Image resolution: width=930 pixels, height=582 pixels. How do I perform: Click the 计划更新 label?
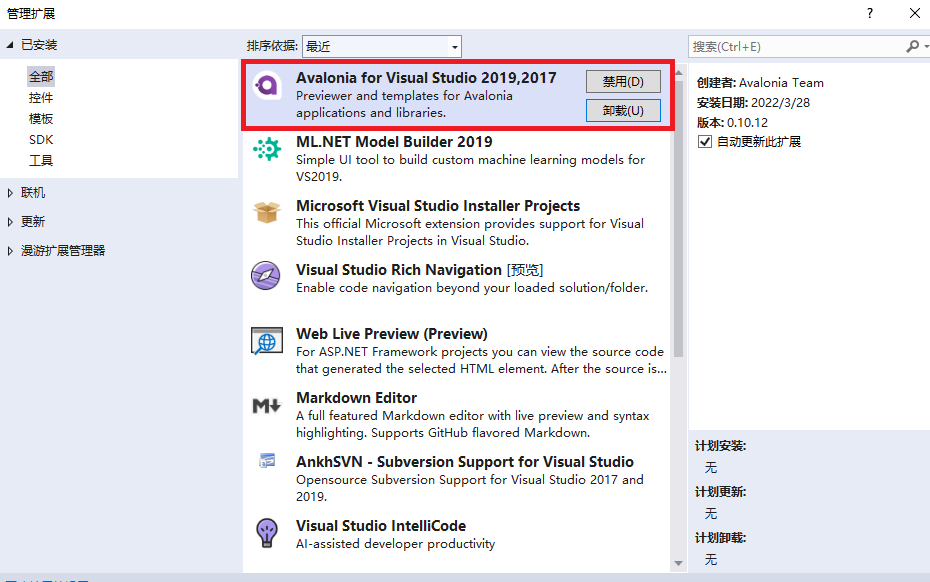(720, 492)
